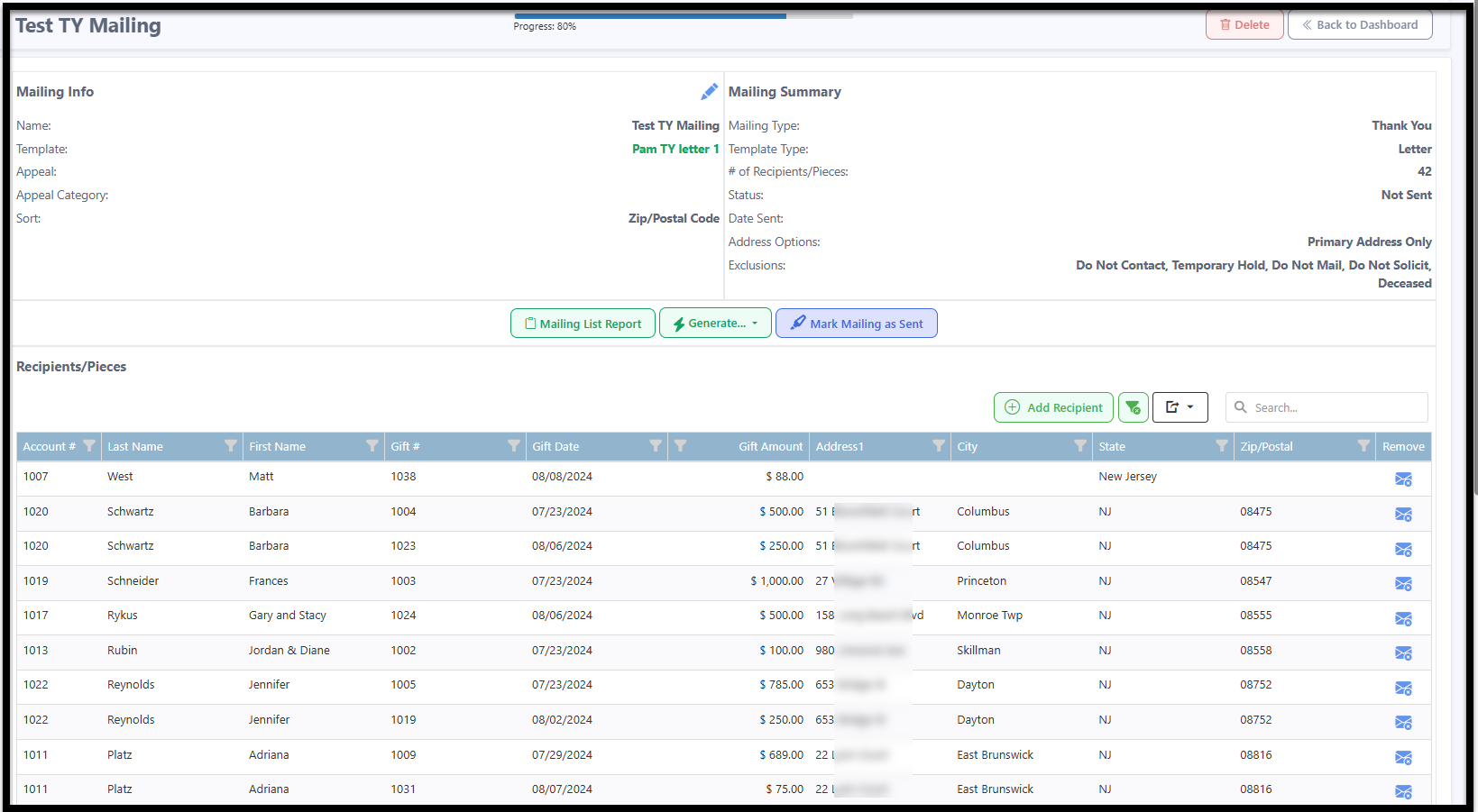
Task: Remove Rykus gift 1024 row
Action: point(1403,619)
